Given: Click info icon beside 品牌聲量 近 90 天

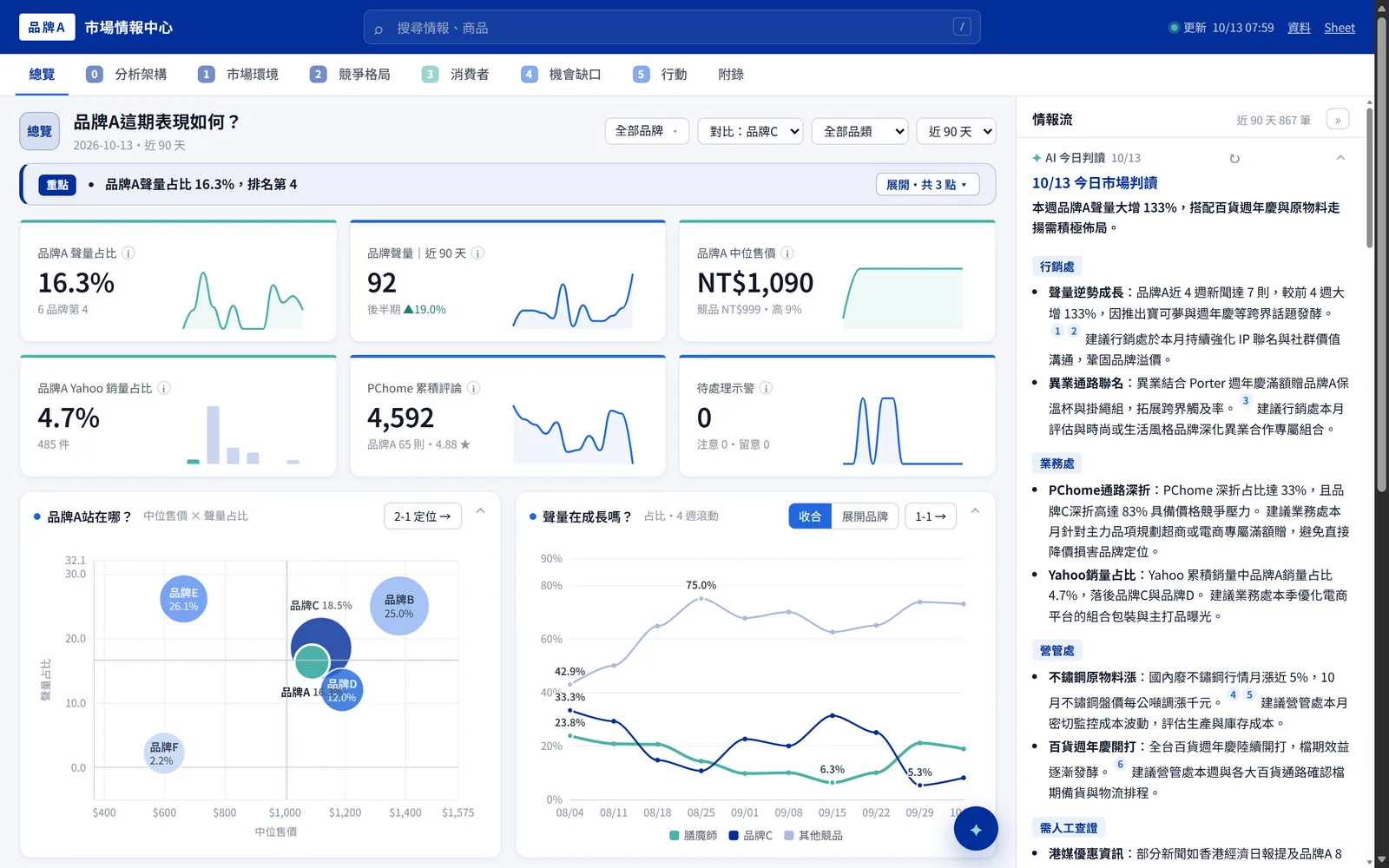Looking at the screenshot, I should pos(477,253).
